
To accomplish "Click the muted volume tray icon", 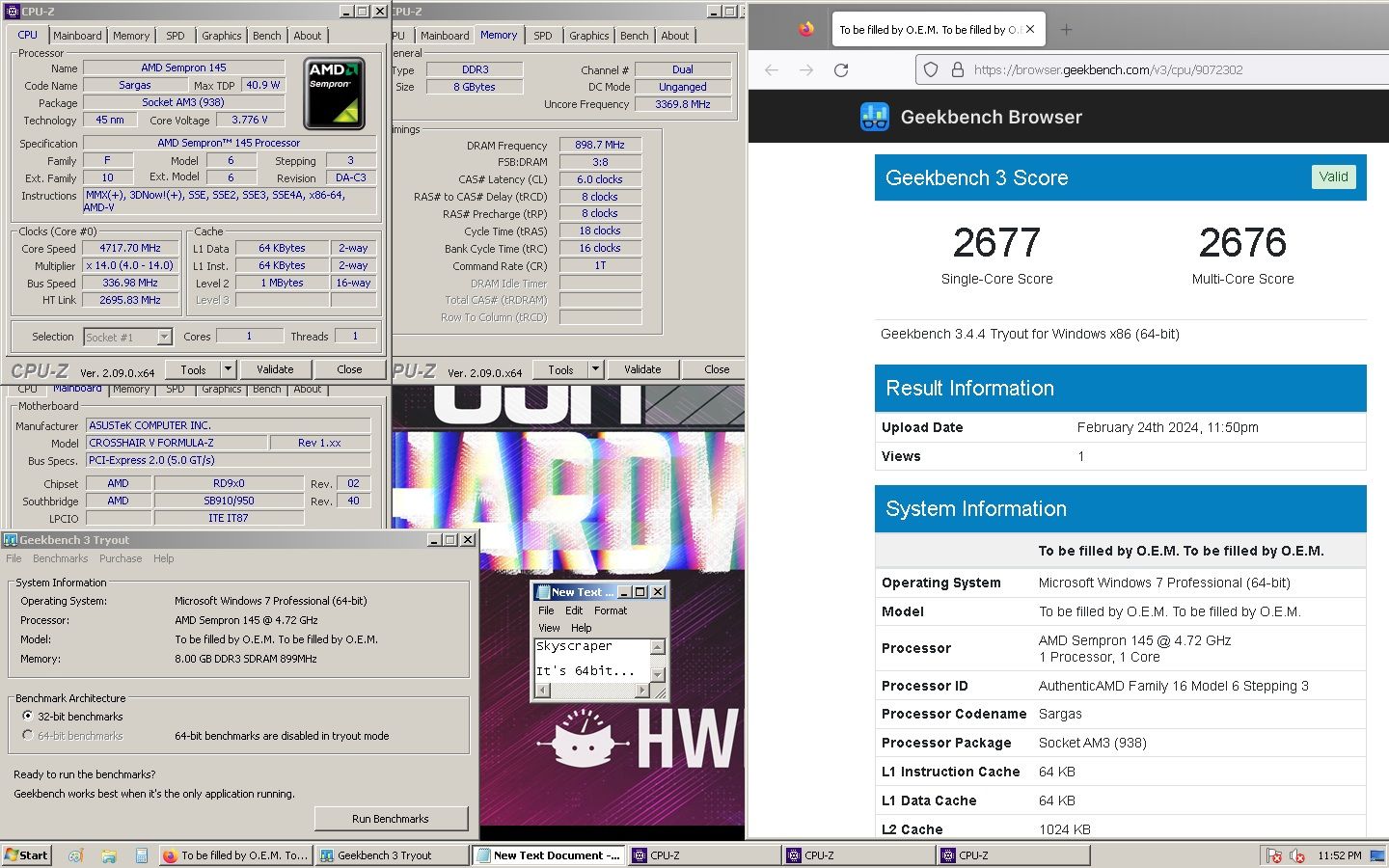I will (1297, 855).
